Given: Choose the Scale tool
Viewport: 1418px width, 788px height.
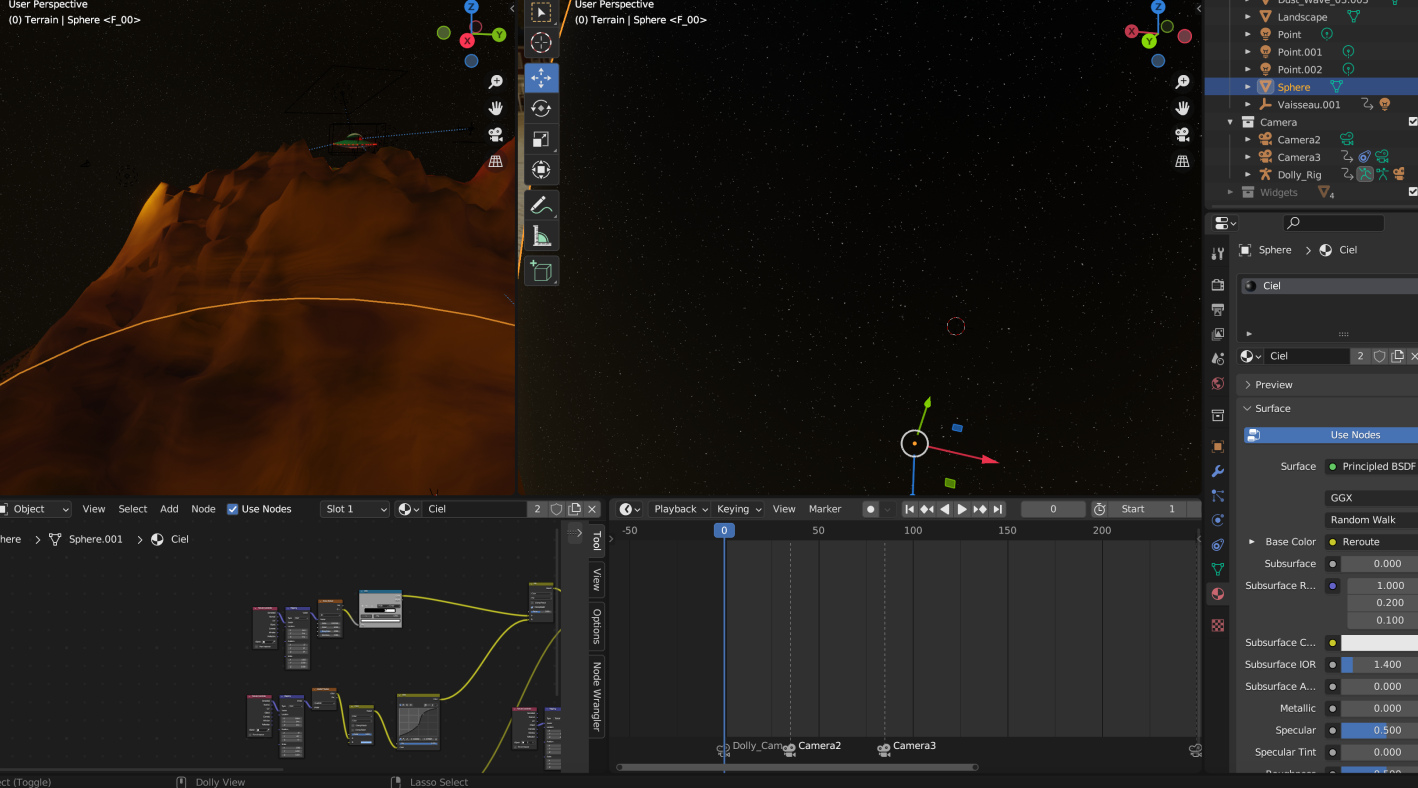Looking at the screenshot, I should [541, 140].
